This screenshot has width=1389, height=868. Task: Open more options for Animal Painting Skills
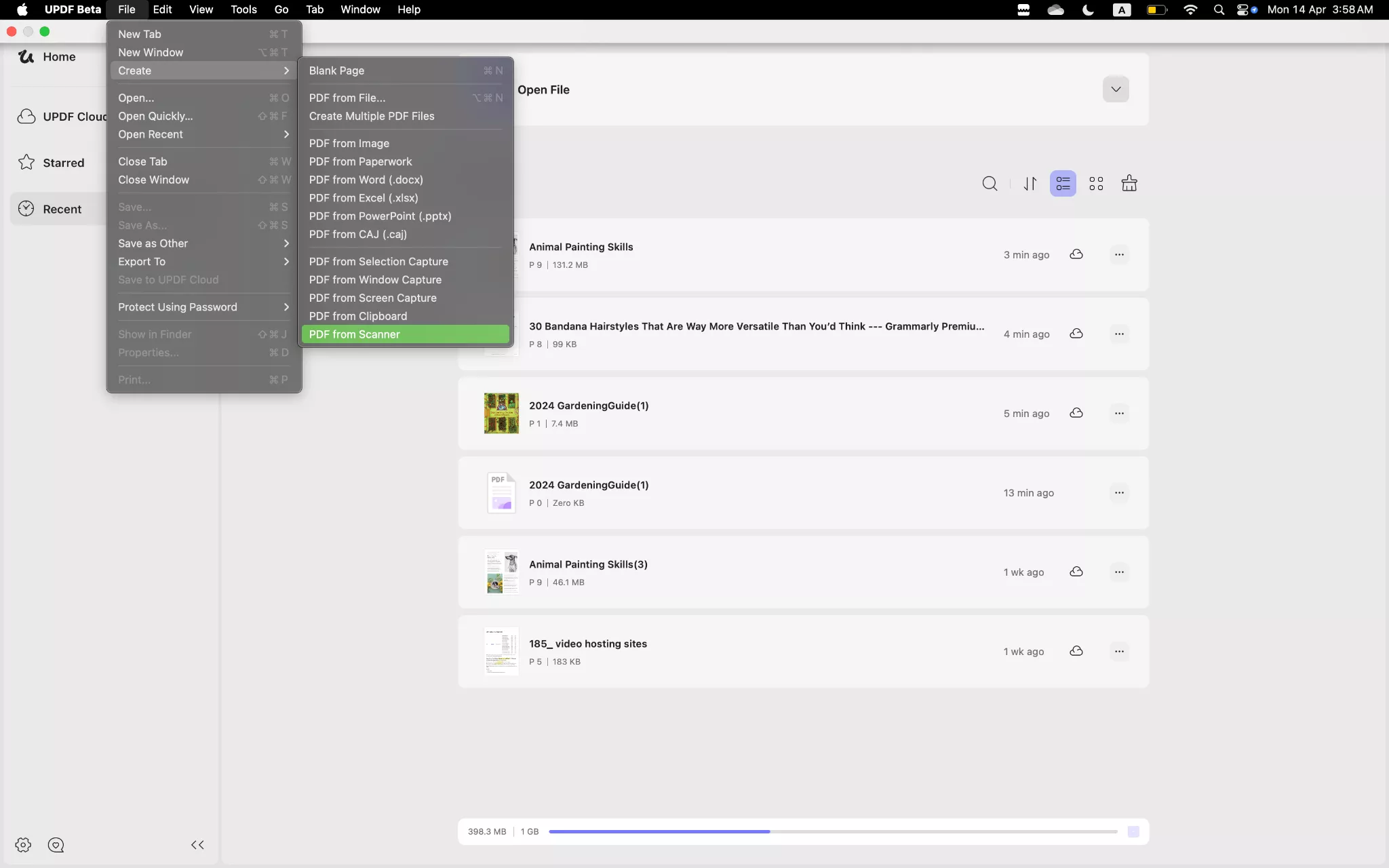click(x=1119, y=255)
